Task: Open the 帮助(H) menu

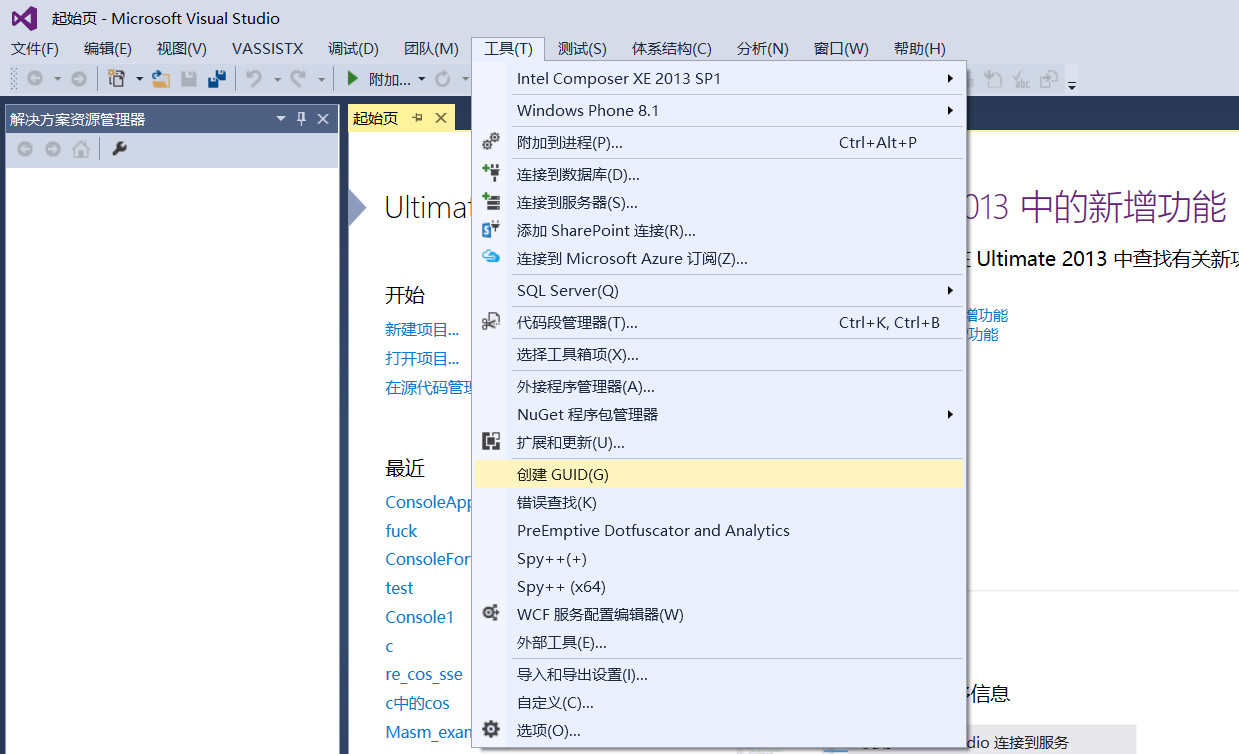Action: [x=919, y=48]
